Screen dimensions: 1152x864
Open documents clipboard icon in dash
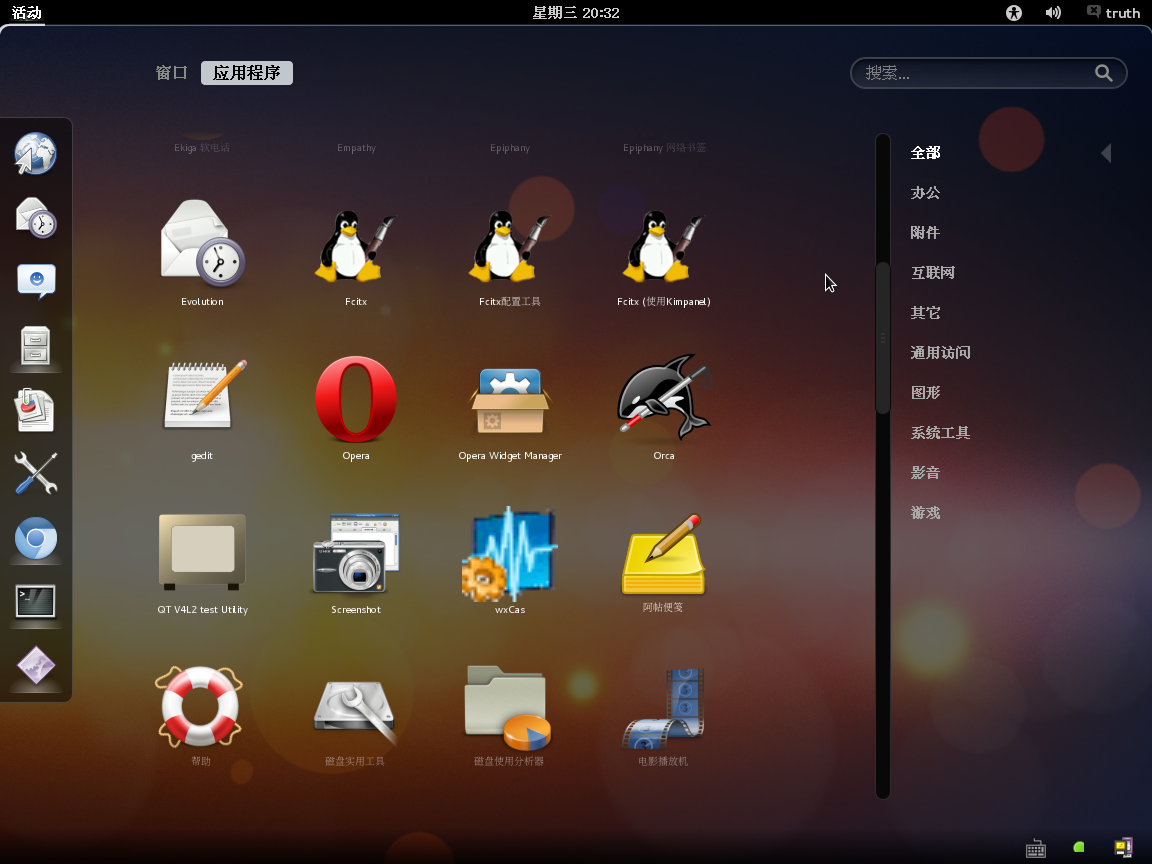(x=35, y=410)
